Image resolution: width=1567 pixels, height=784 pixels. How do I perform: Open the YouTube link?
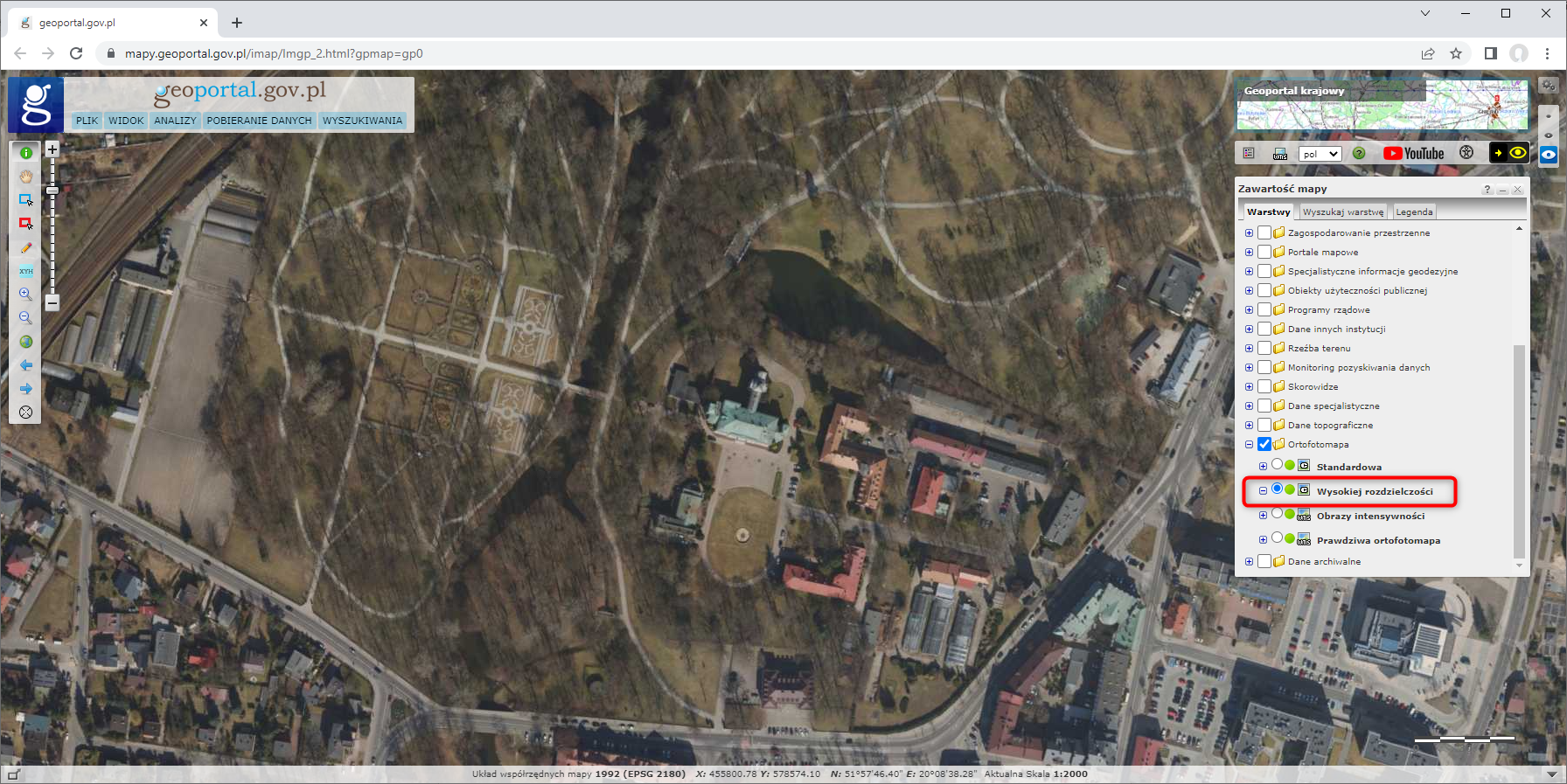(x=1414, y=153)
